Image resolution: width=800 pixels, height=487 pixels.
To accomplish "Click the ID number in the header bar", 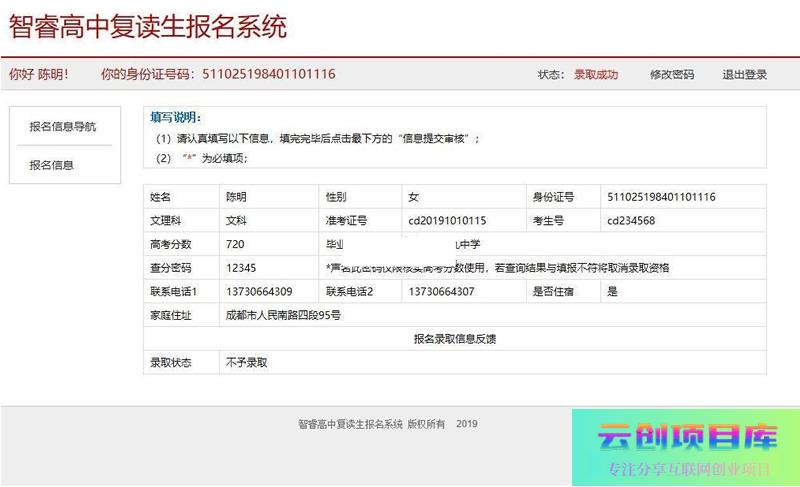I will [x=268, y=74].
